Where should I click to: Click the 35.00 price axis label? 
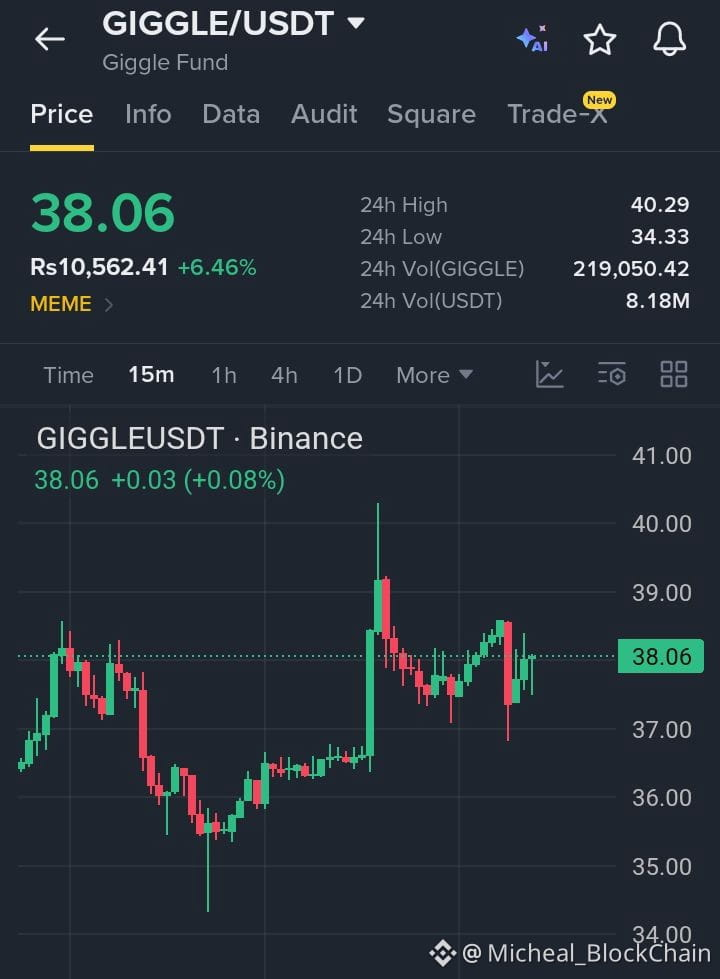[661, 866]
